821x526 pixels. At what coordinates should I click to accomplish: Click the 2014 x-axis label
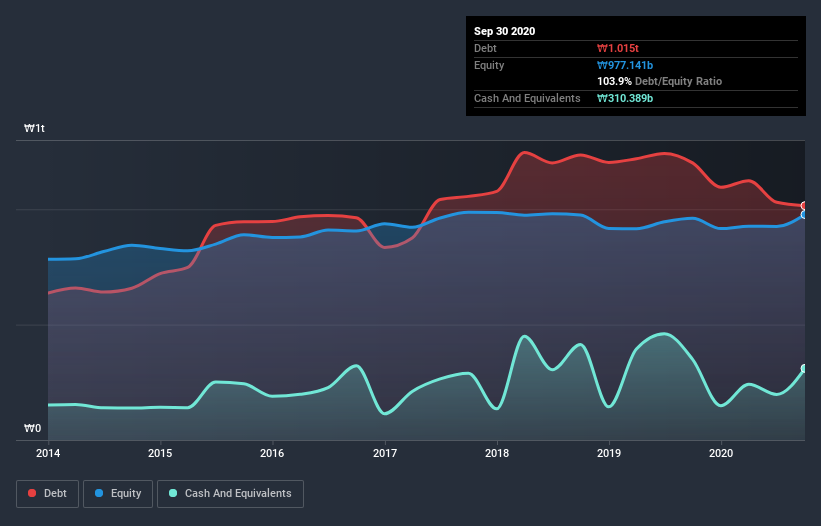click(x=48, y=453)
